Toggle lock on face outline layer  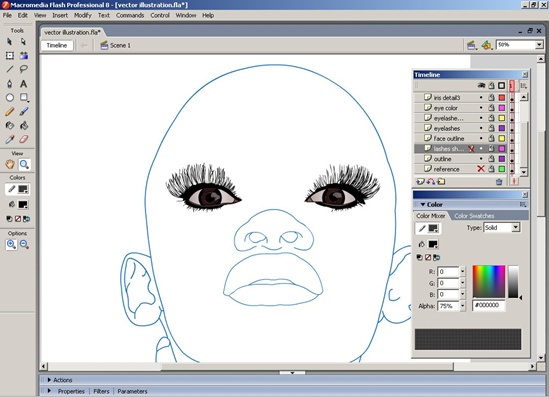[491, 138]
